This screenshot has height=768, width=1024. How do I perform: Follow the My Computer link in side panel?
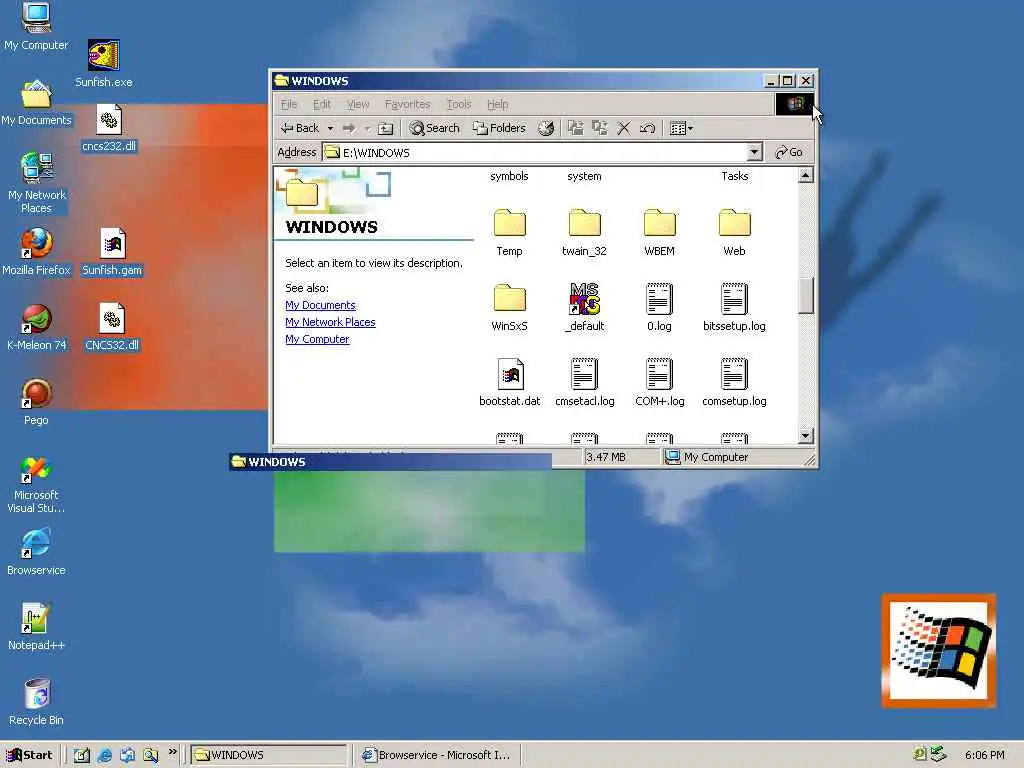[x=317, y=339]
